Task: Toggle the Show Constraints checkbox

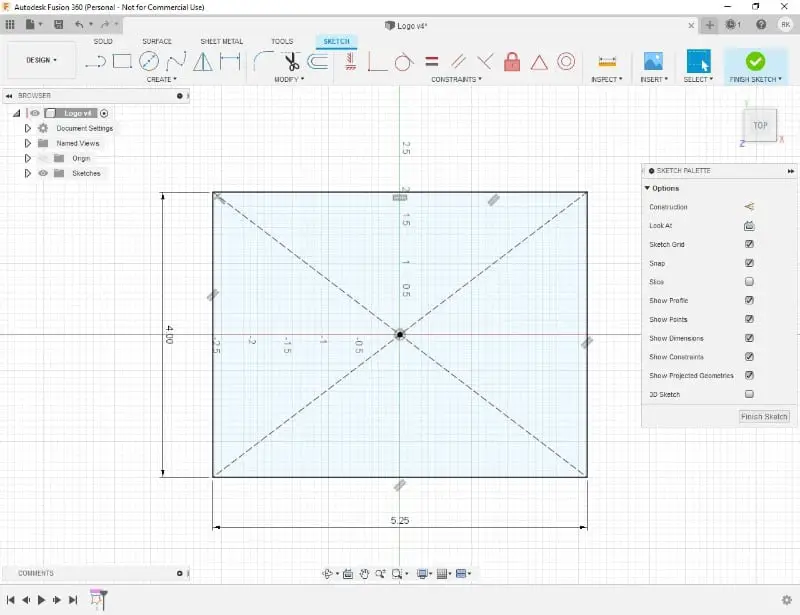Action: (749, 356)
